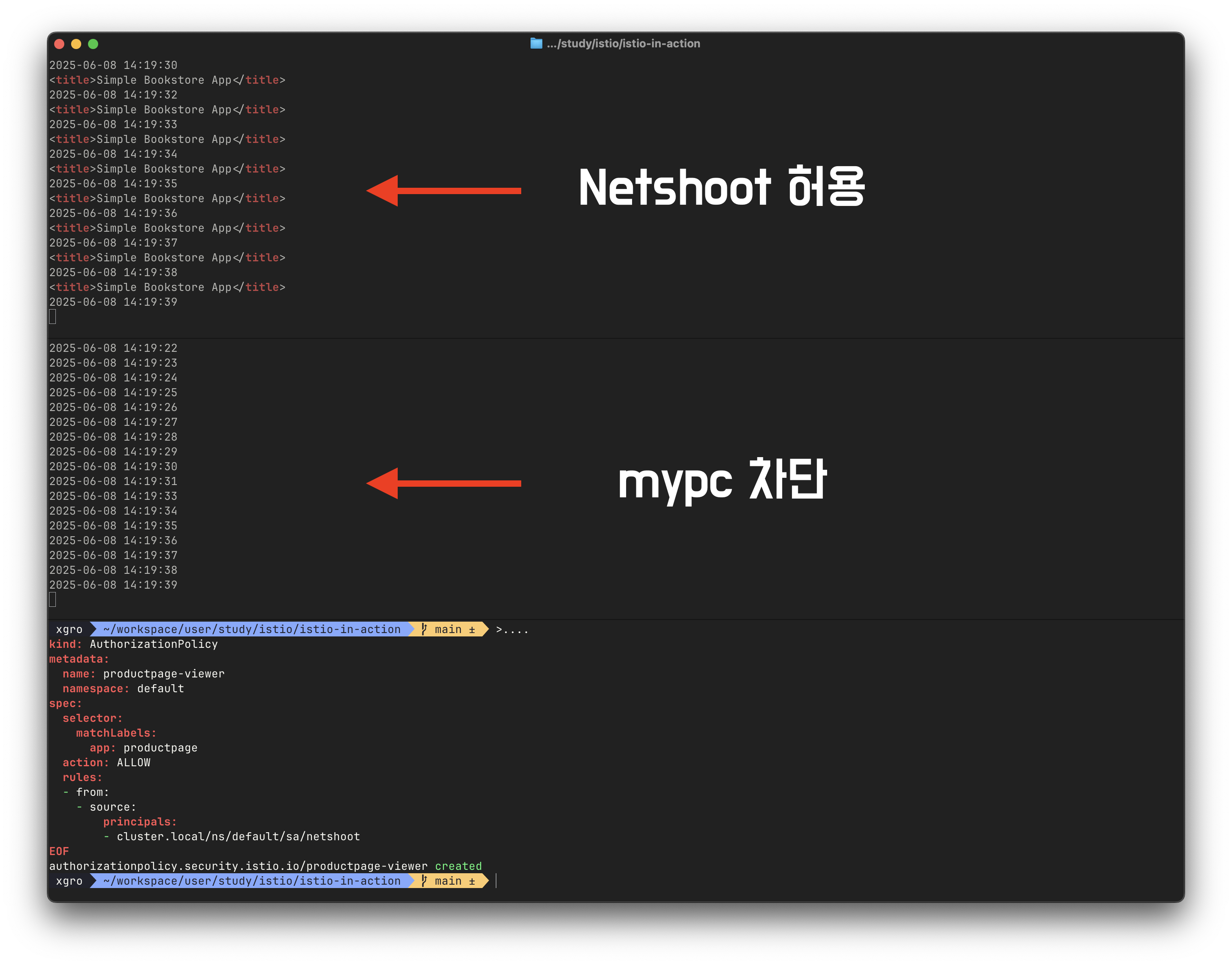The height and width of the screenshot is (965, 1232).
Task: Click the text 'action: ALLOW'
Action: click(106, 762)
